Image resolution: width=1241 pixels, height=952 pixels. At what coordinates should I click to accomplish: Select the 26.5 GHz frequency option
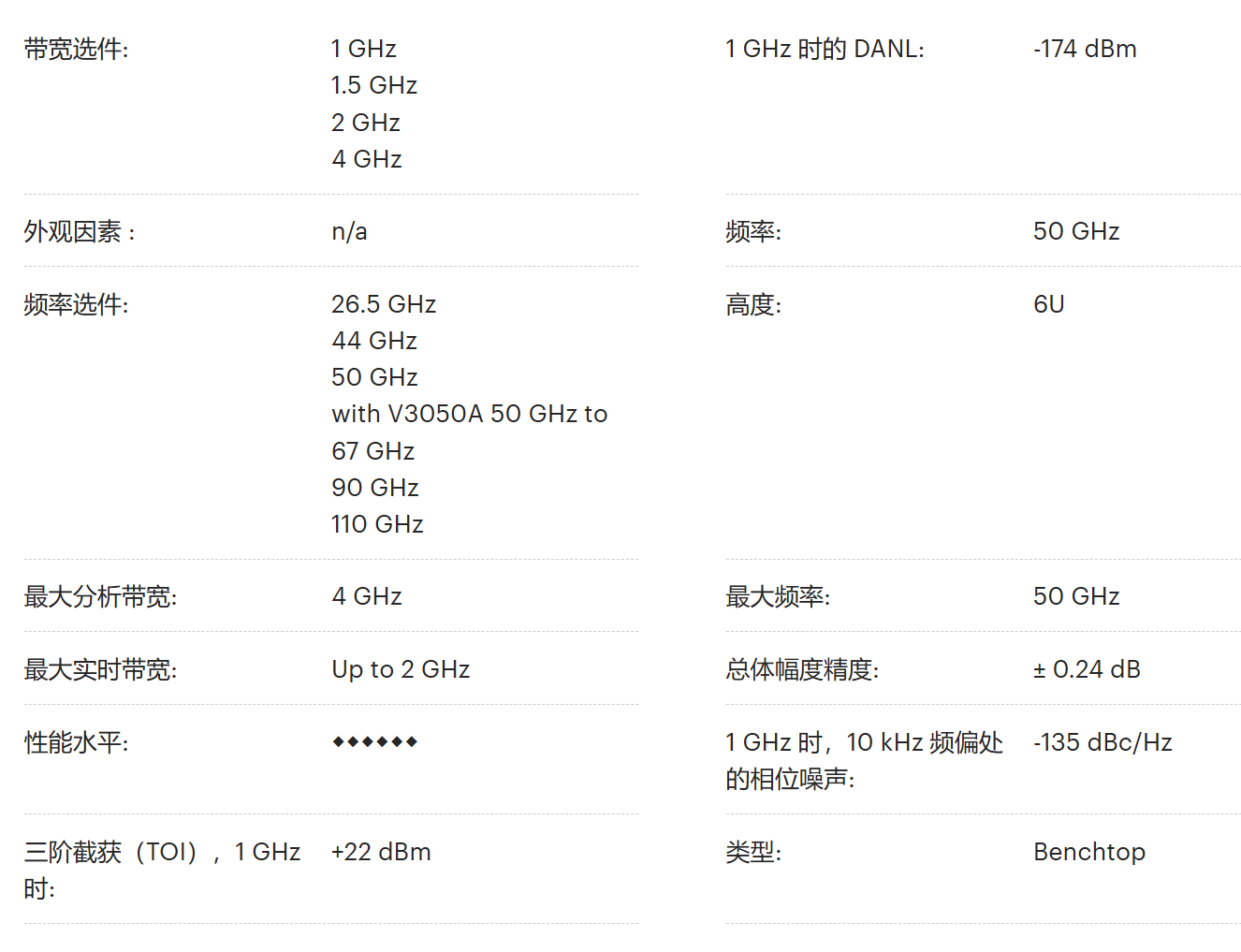[x=384, y=304]
